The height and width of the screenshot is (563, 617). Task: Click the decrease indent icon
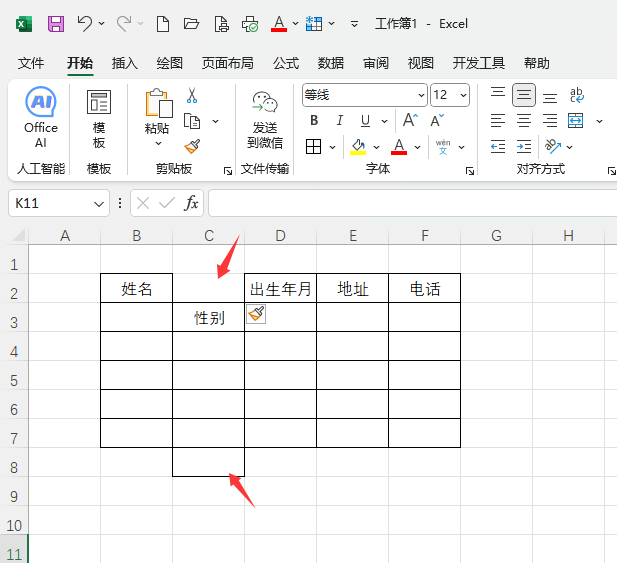[498, 147]
